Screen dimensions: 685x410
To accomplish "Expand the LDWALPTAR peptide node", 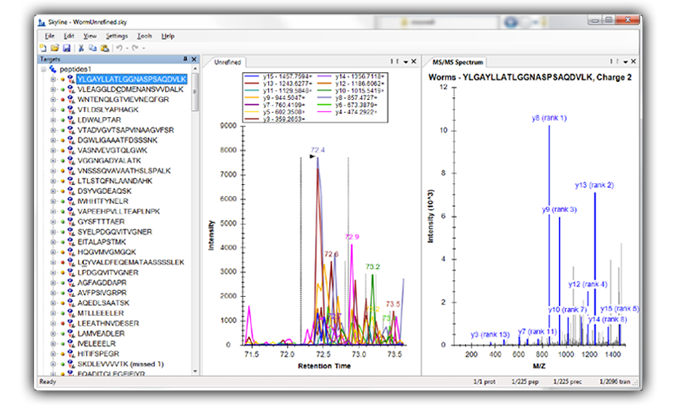I will [x=52, y=119].
